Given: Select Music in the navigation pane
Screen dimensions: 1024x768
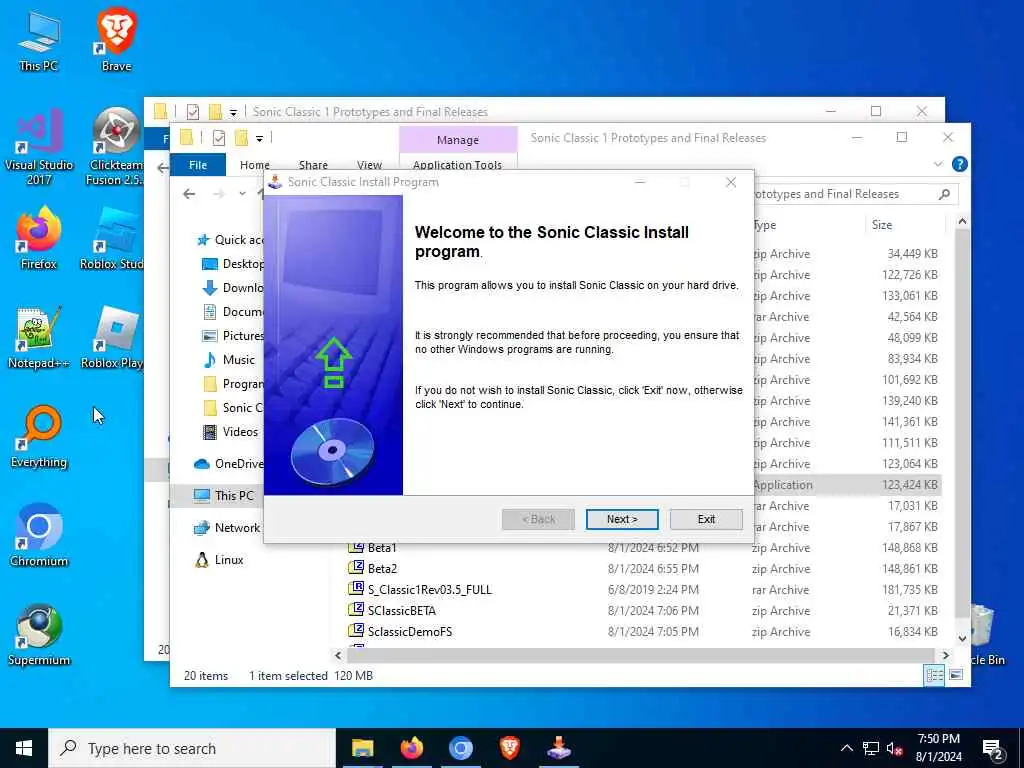Looking at the screenshot, I should click(x=231, y=360).
